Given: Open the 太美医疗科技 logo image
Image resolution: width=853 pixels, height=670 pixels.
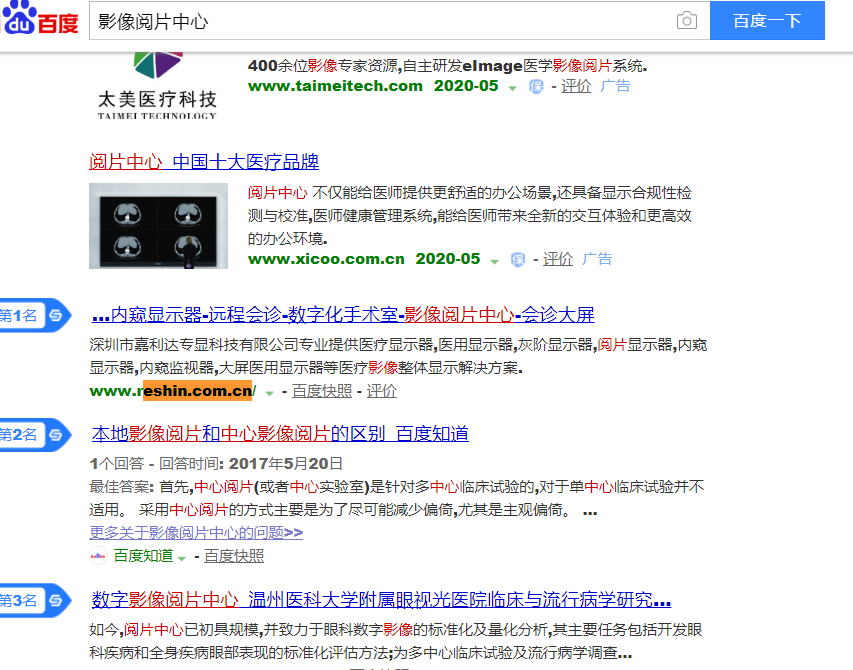Looking at the screenshot, I should pos(158,86).
